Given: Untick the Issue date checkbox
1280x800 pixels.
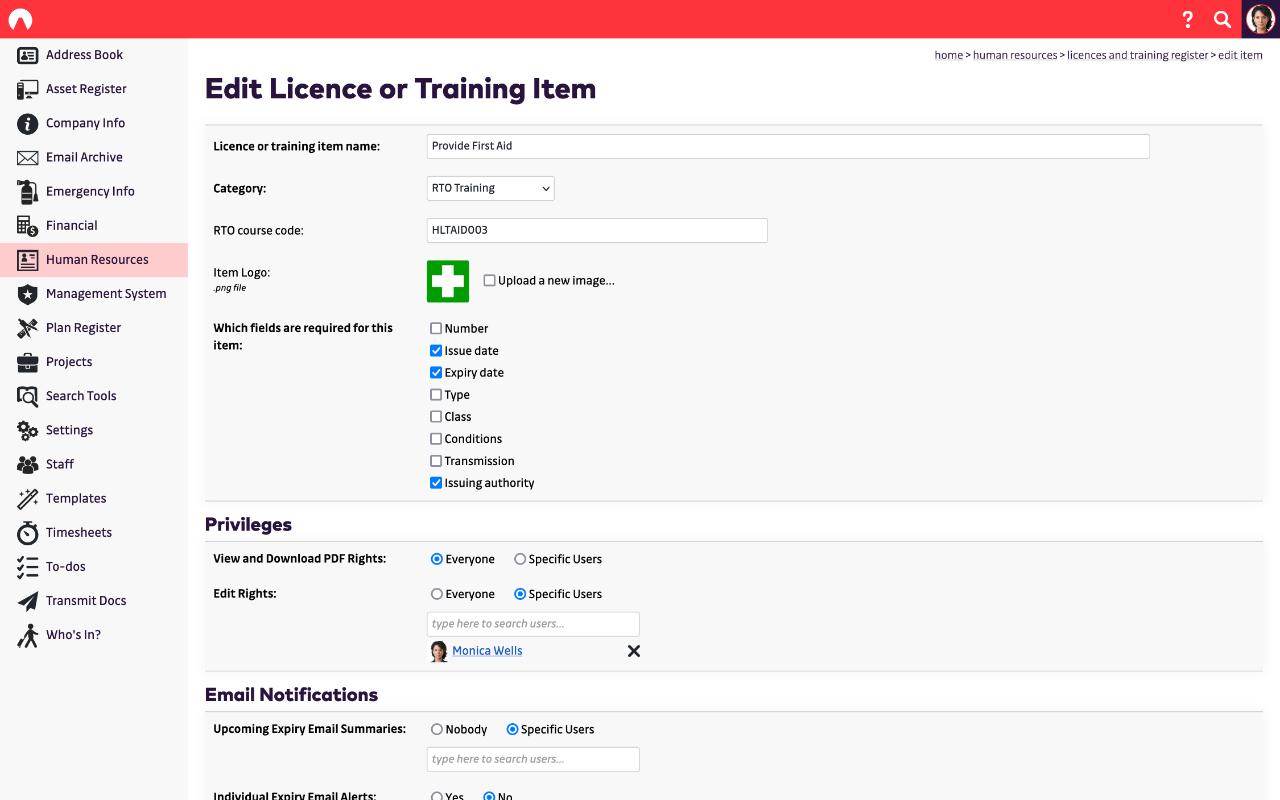Looking at the screenshot, I should click(x=436, y=350).
